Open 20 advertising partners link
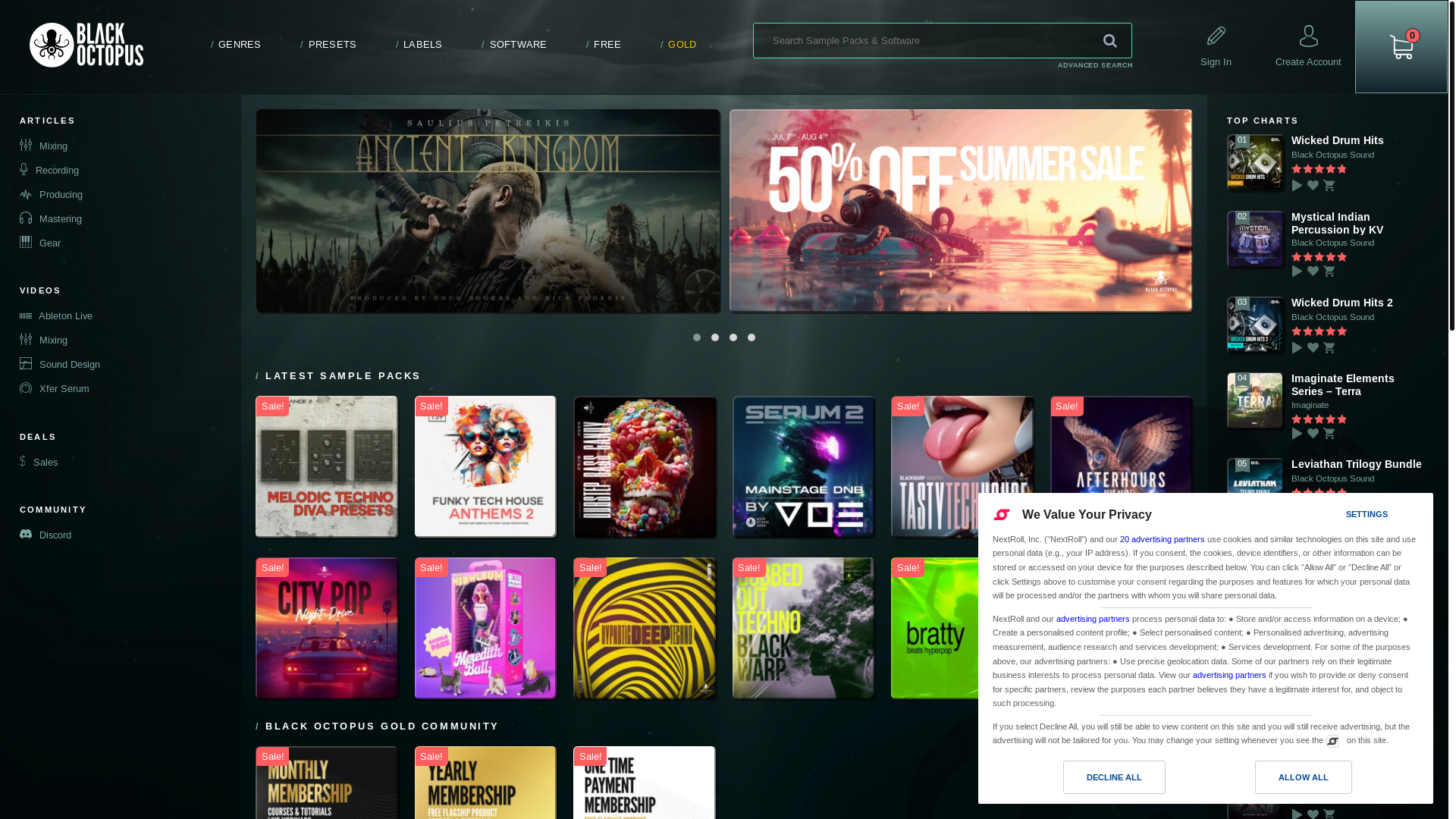This screenshot has width=1456, height=819. (1162, 539)
